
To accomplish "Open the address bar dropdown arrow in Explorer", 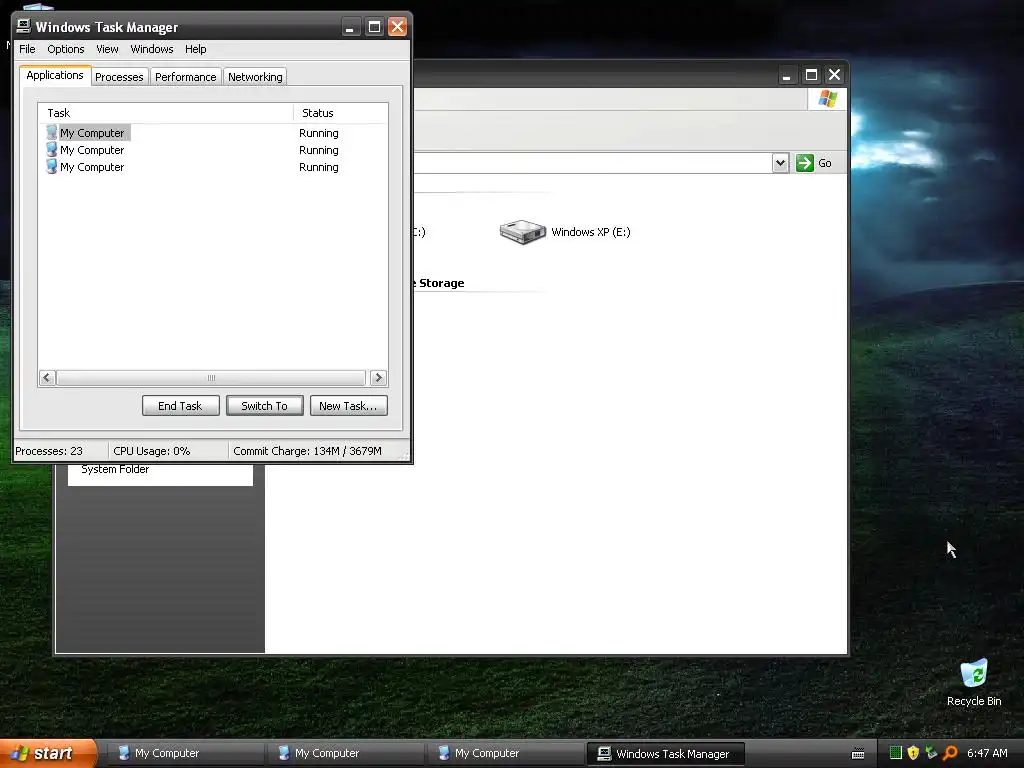I will coord(780,163).
